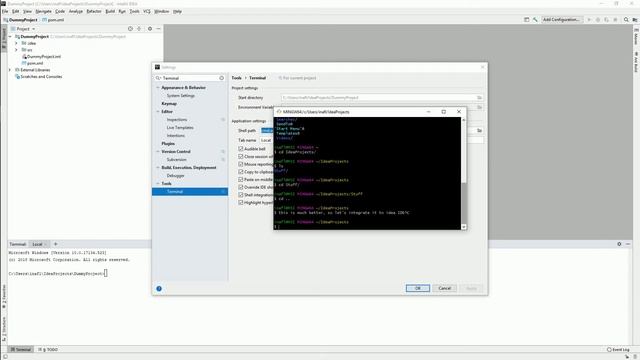Click Cancel in Settings dialog

[444, 289]
